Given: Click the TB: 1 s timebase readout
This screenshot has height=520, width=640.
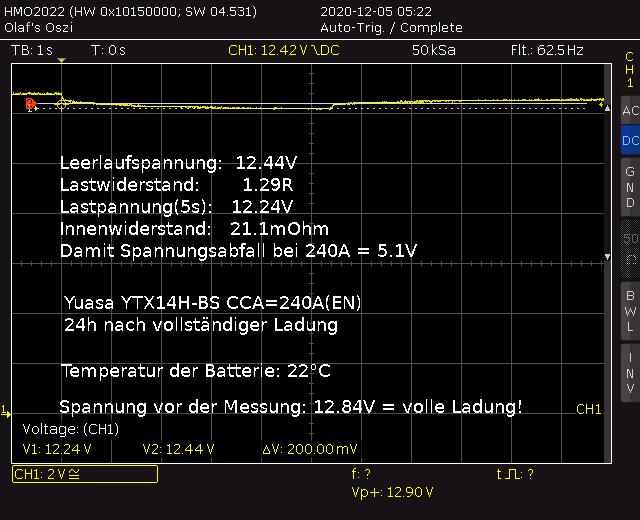Looking at the screenshot, I should click(x=32, y=49).
